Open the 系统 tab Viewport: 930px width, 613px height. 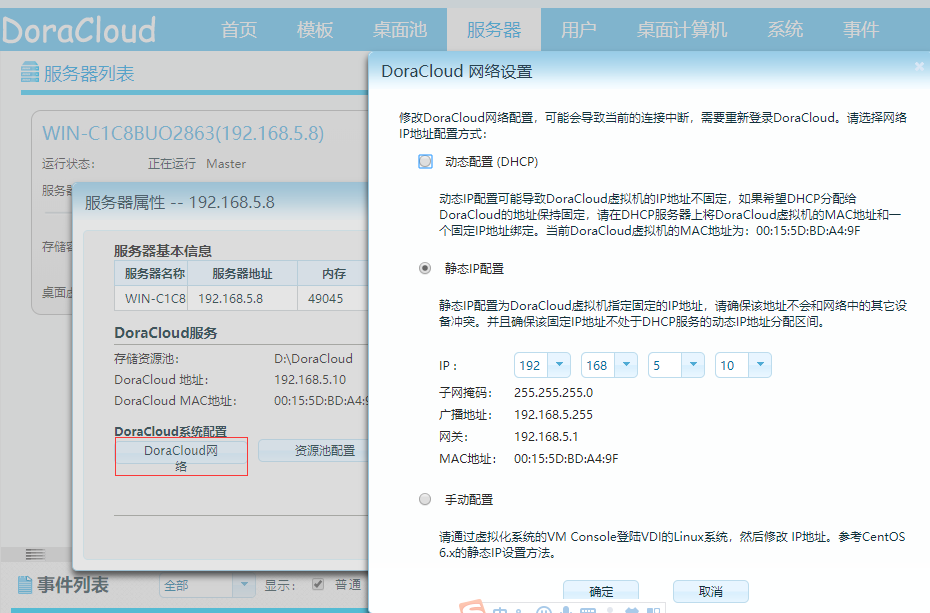click(785, 30)
